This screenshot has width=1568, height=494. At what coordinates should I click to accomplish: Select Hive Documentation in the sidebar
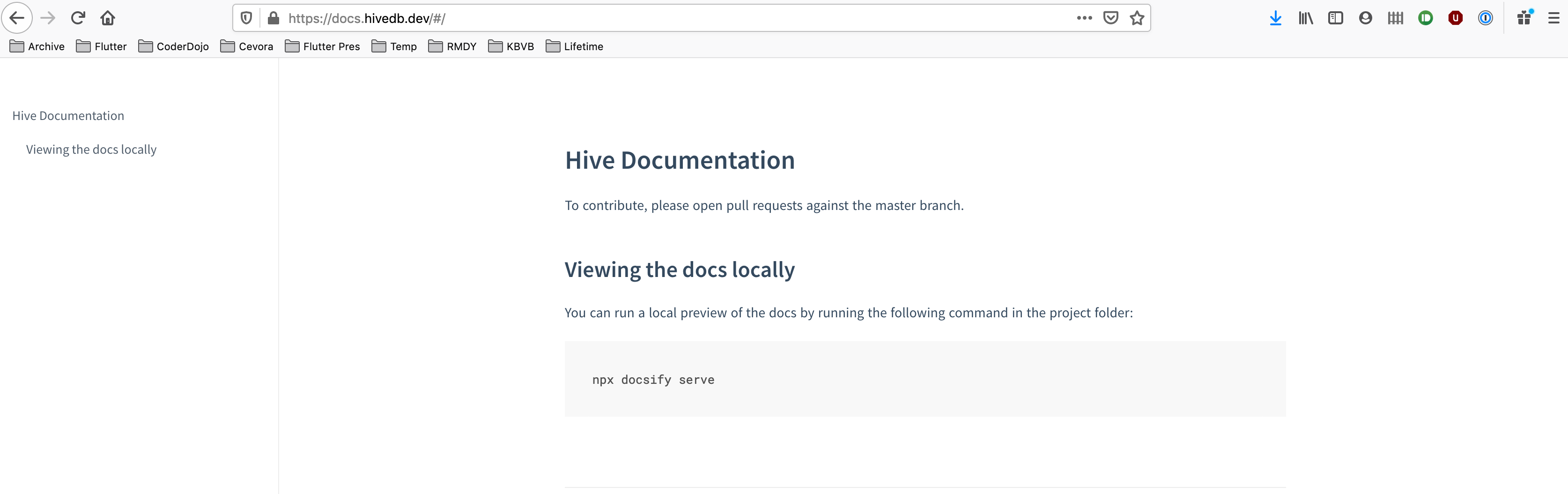68,116
